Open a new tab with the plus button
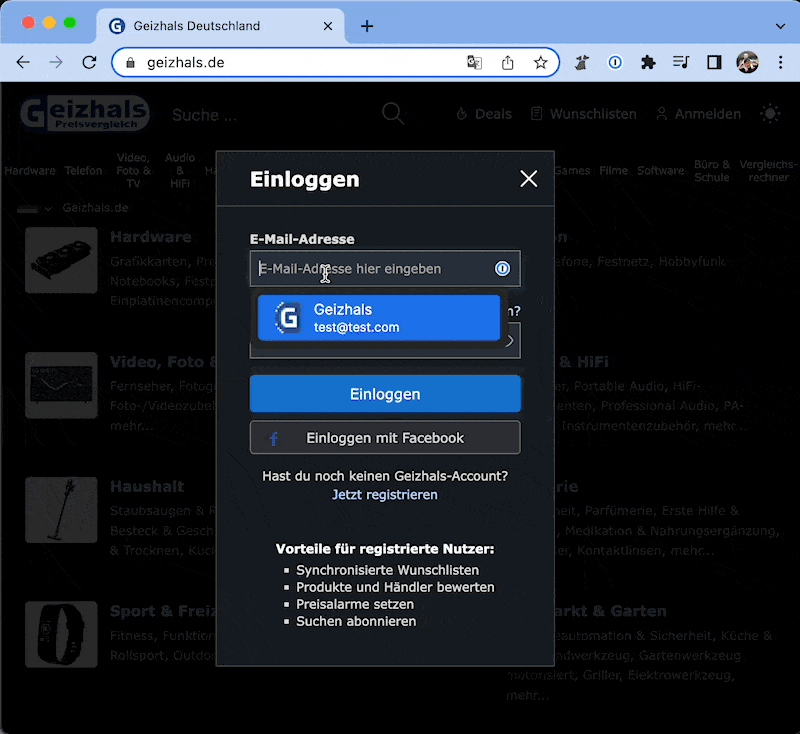 coord(367,26)
